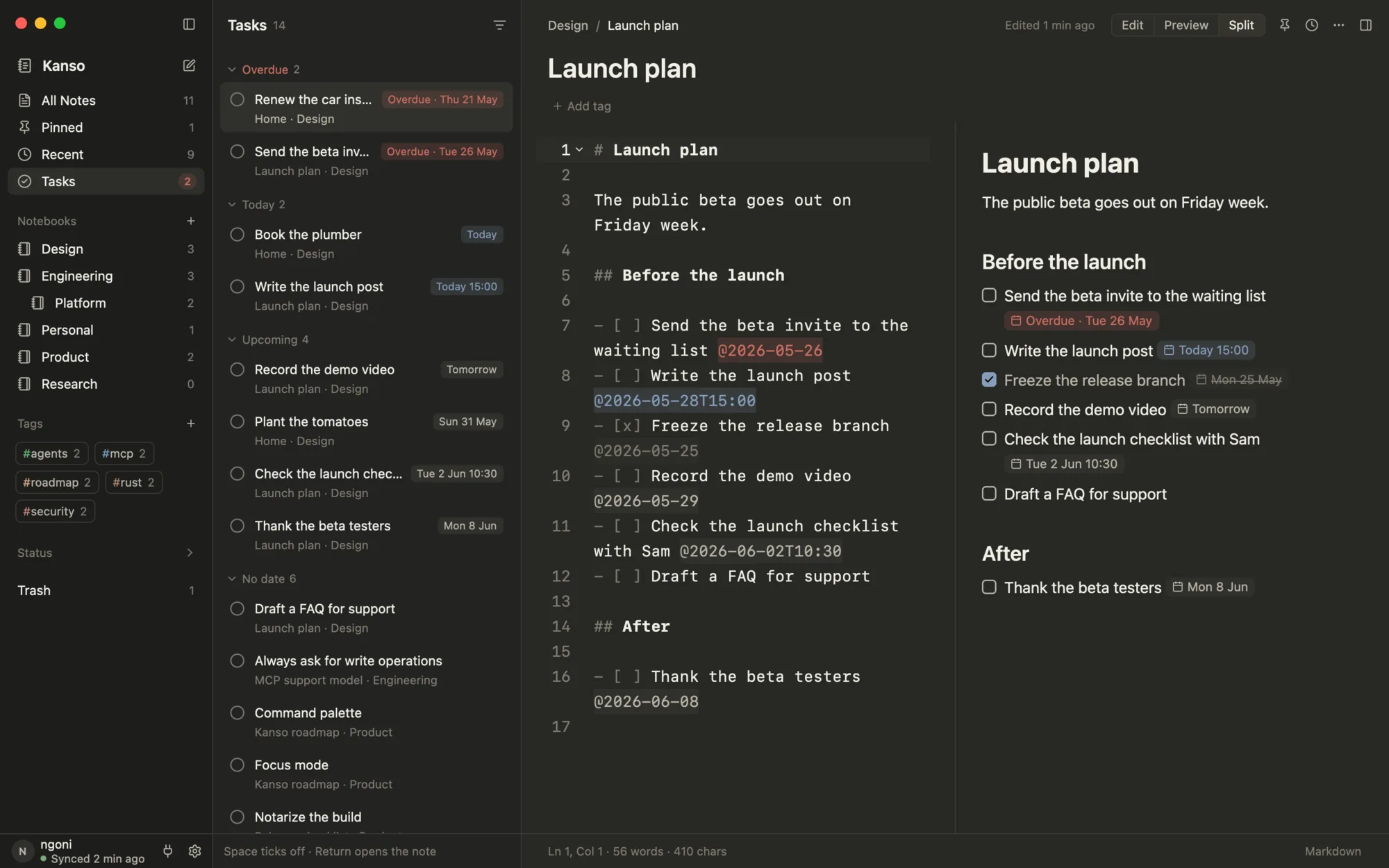1389x868 pixels.
Task: Mark Book the plumber task as done
Action: (x=237, y=235)
